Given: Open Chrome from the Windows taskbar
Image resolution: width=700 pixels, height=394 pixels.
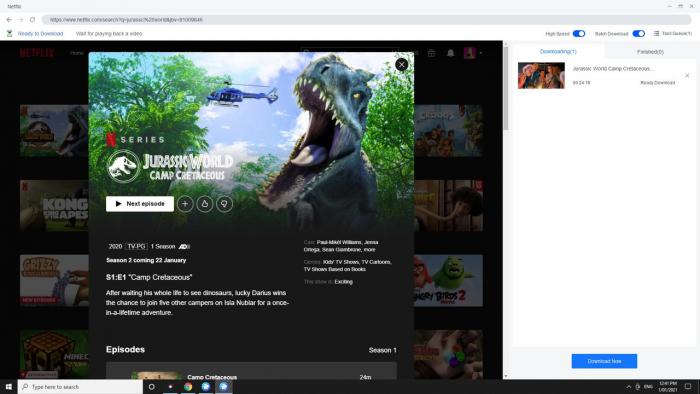Looking at the screenshot, I should [x=188, y=386].
